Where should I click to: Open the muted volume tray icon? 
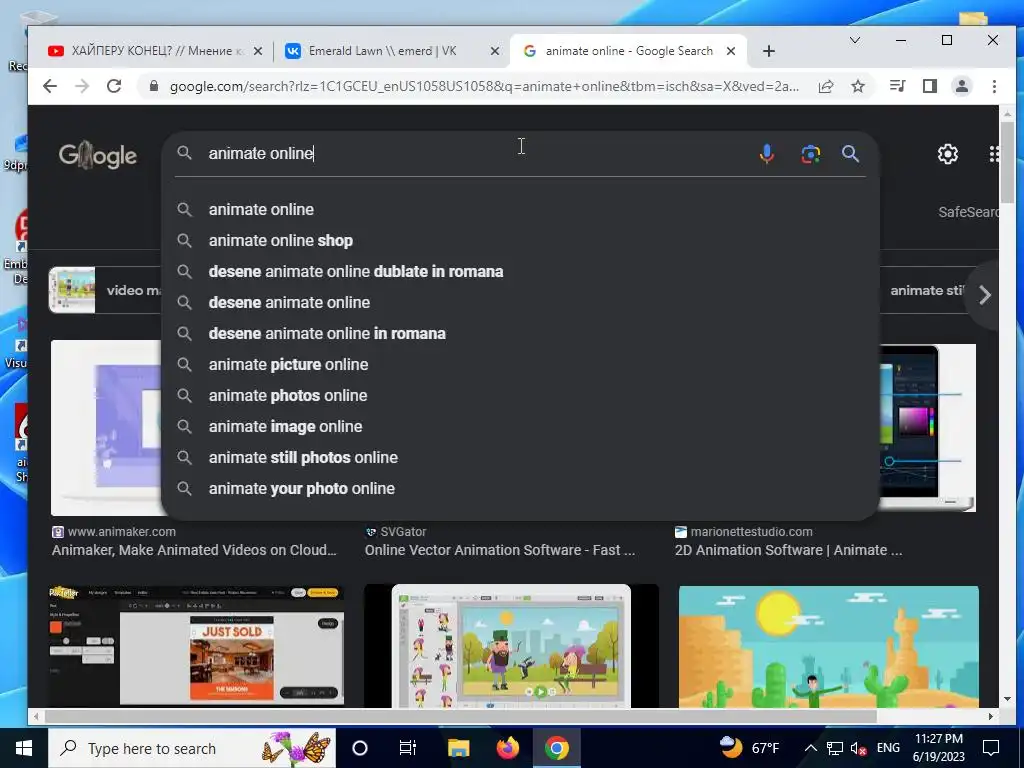(858, 748)
